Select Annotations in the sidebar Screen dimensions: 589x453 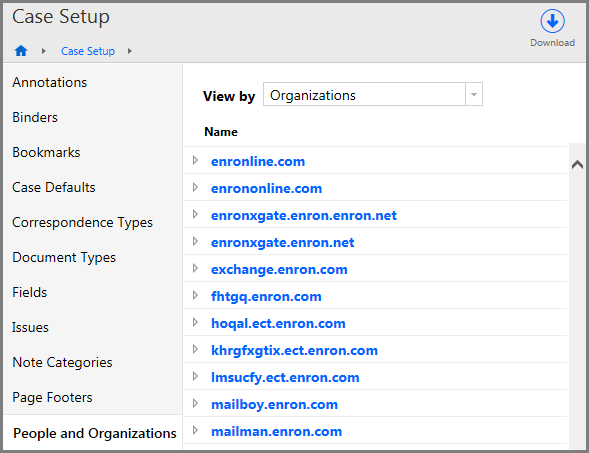click(50, 82)
